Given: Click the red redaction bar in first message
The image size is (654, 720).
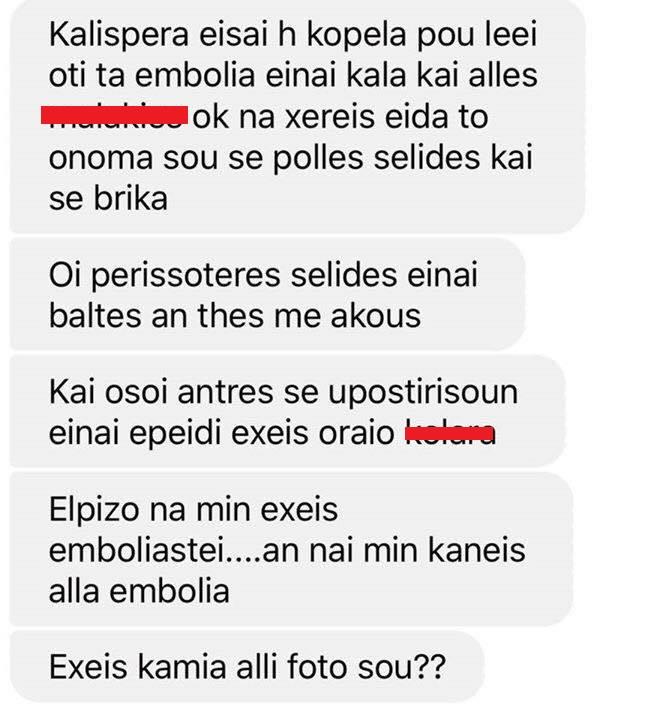Looking at the screenshot, I should (114, 115).
